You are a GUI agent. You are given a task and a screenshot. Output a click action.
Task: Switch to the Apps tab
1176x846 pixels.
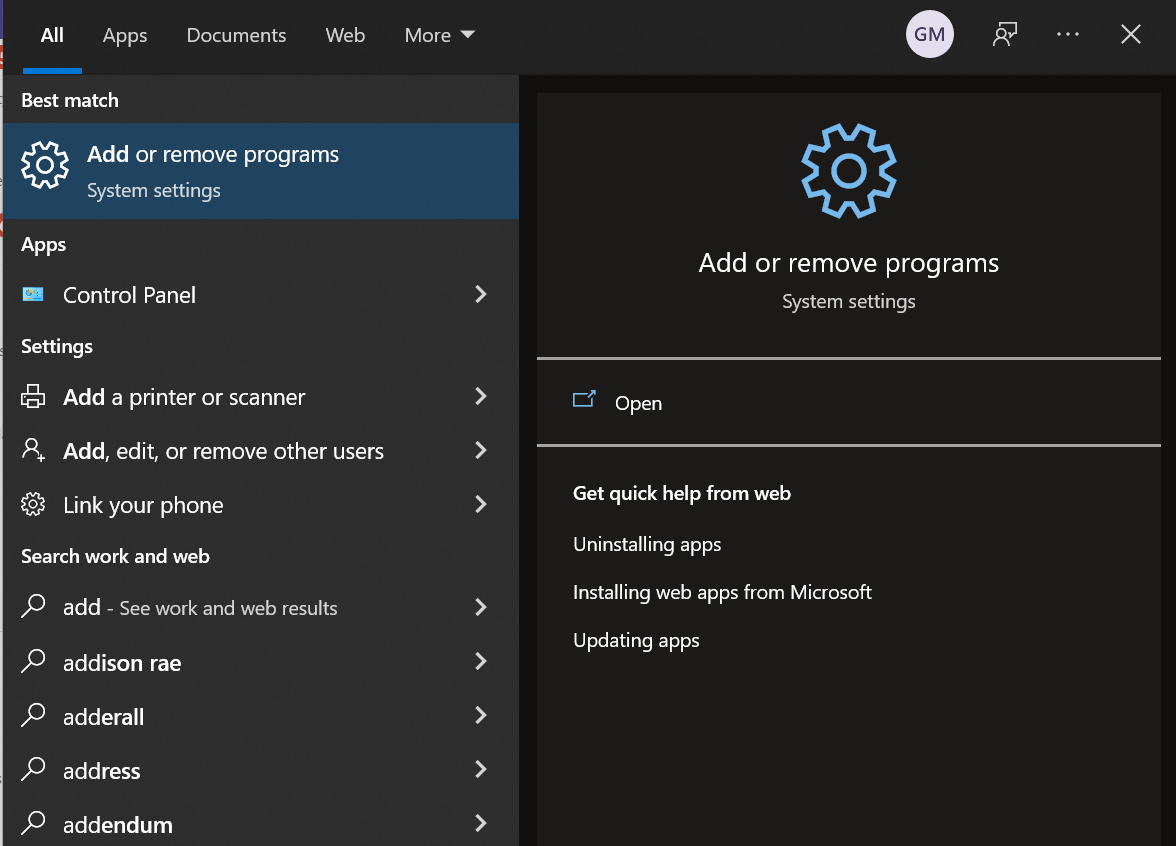[x=124, y=35]
